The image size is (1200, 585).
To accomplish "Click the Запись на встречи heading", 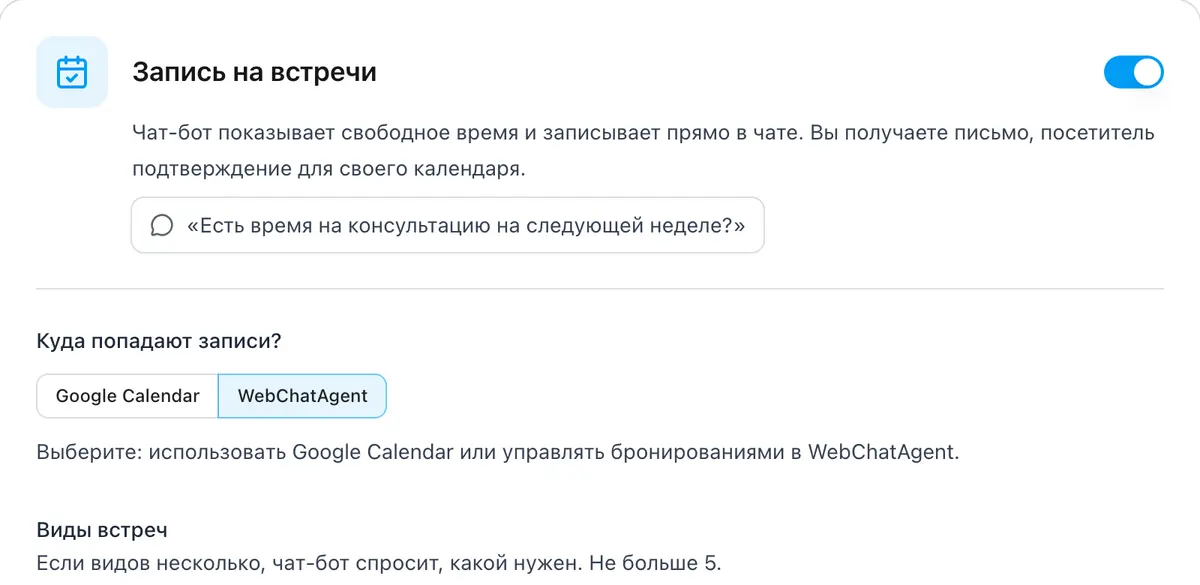I will pyautogui.click(x=254, y=72).
